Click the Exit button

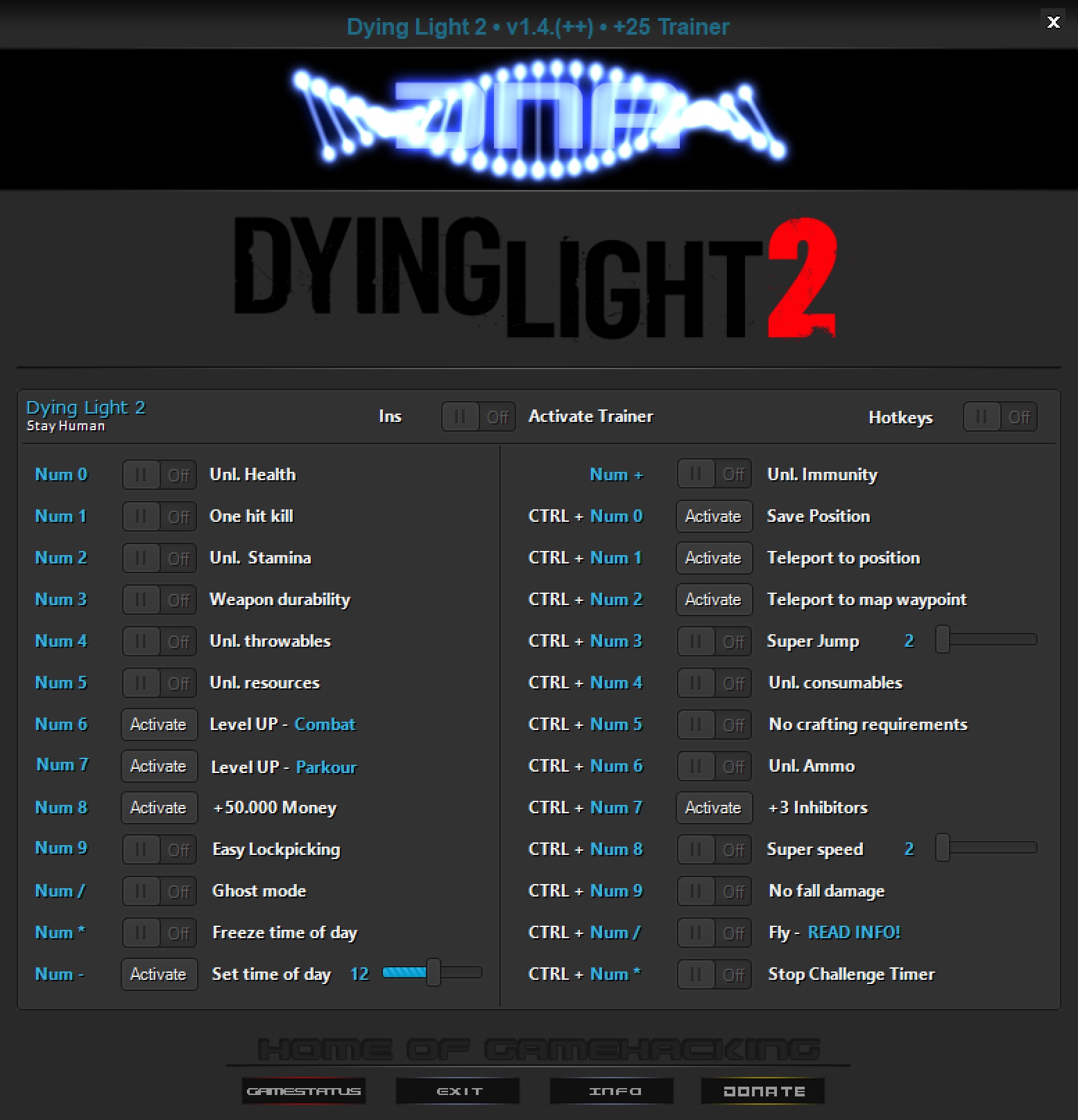pos(458,1091)
